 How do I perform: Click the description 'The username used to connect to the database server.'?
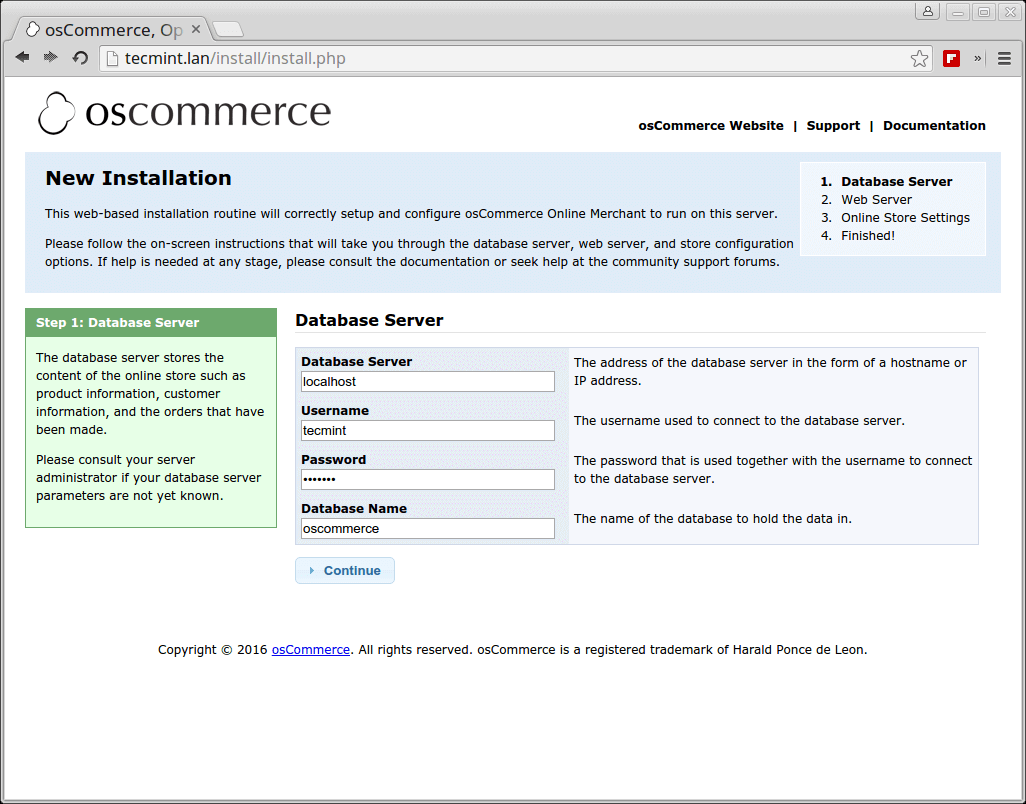click(739, 421)
